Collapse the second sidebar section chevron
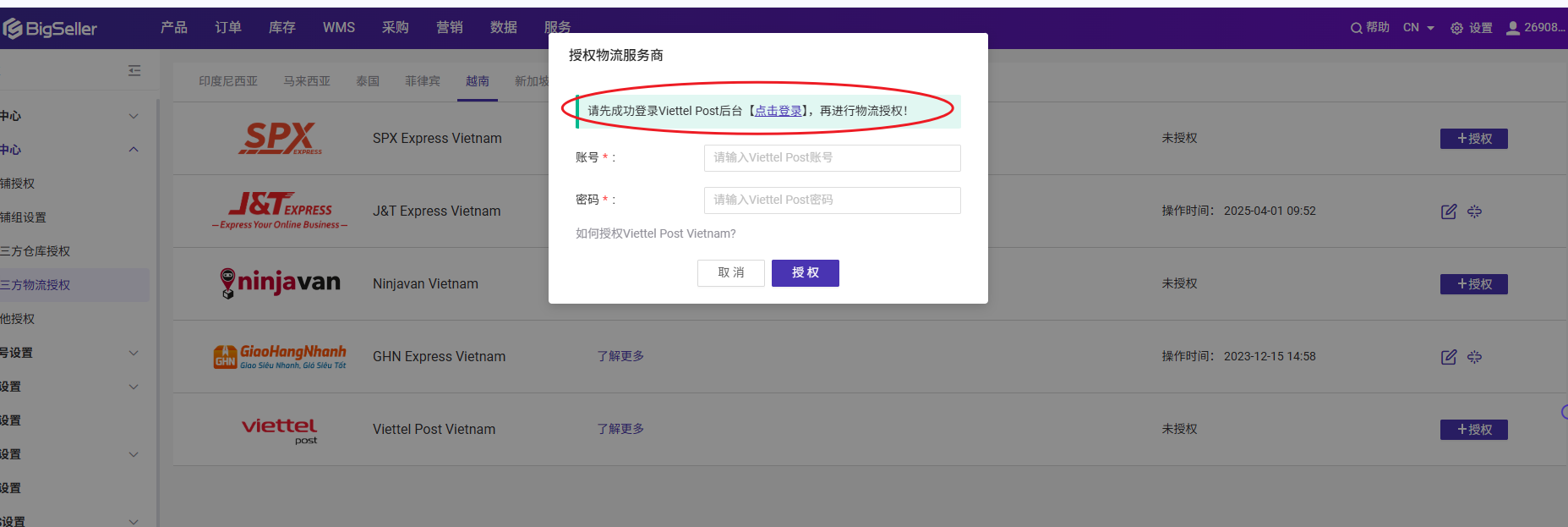This screenshot has width=1568, height=527. coord(134,150)
